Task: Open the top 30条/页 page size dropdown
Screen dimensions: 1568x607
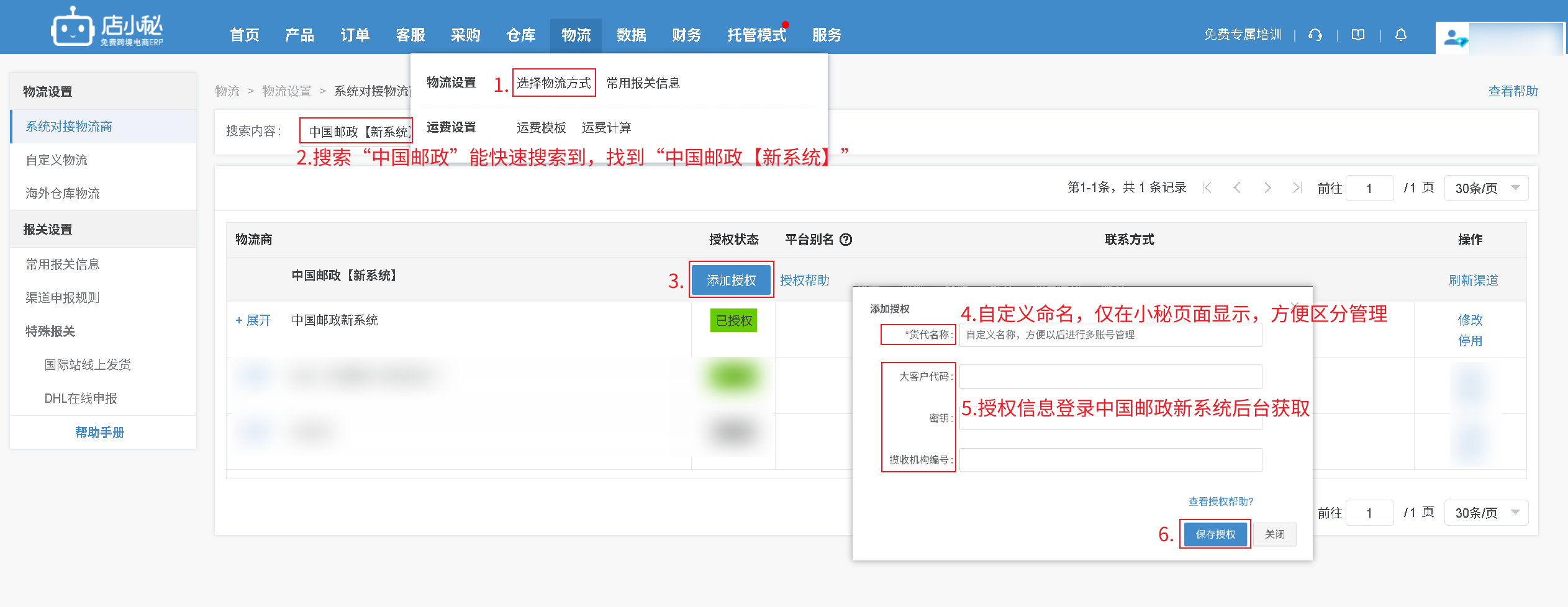Action: click(1486, 188)
